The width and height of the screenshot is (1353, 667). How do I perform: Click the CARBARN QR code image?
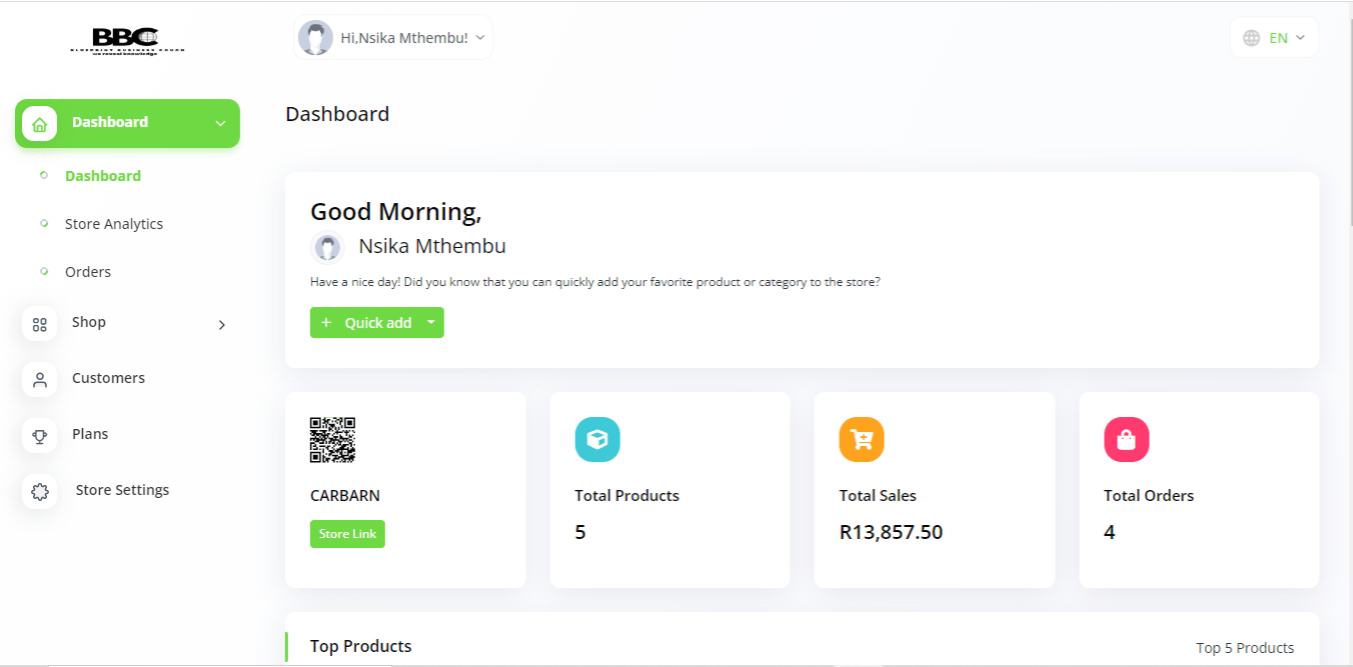pyautogui.click(x=332, y=440)
